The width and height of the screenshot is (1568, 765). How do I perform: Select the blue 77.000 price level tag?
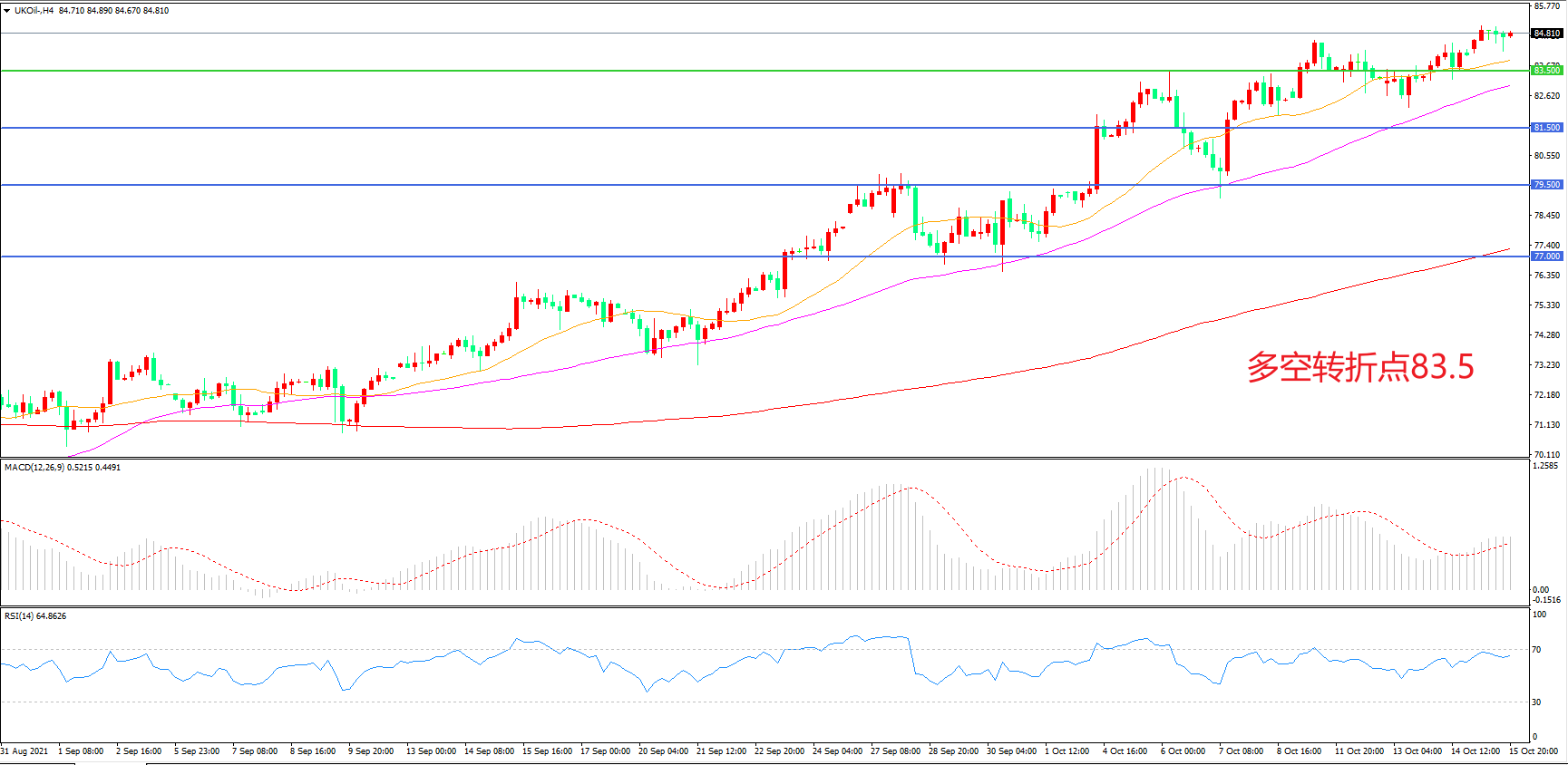pyautogui.click(x=1546, y=257)
